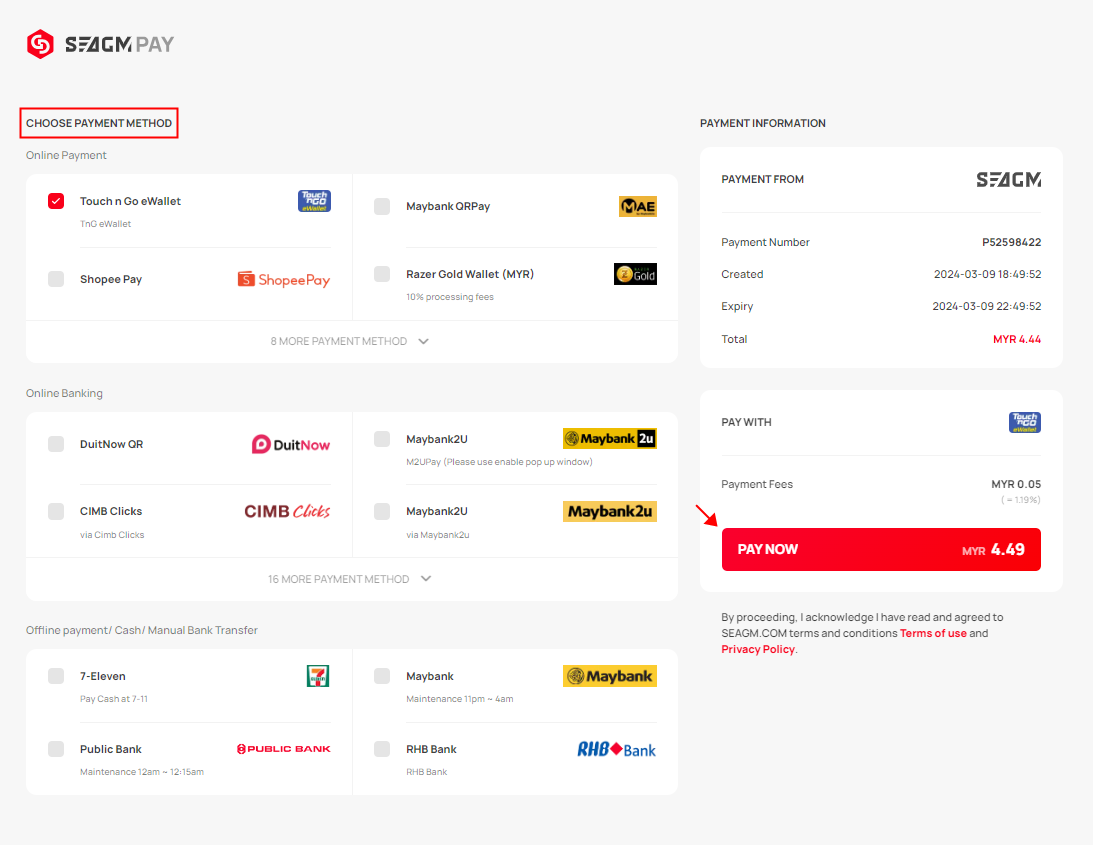The width and height of the screenshot is (1093, 845).
Task: Click the total amount MYR 4.44
Action: pyautogui.click(x=1017, y=339)
